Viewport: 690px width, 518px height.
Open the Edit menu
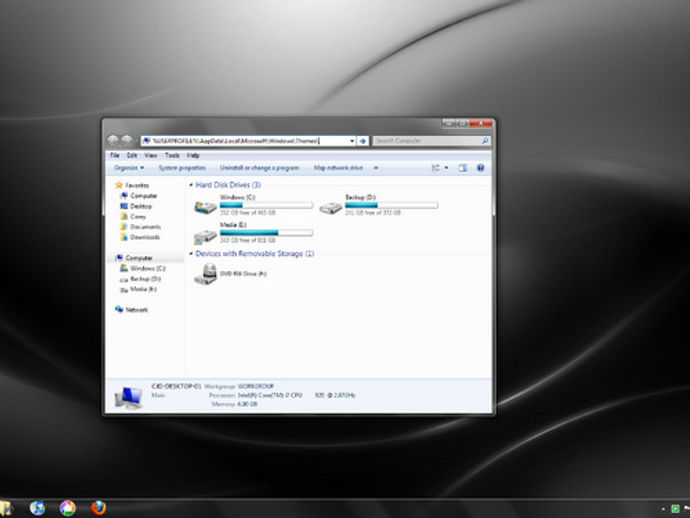click(x=132, y=155)
